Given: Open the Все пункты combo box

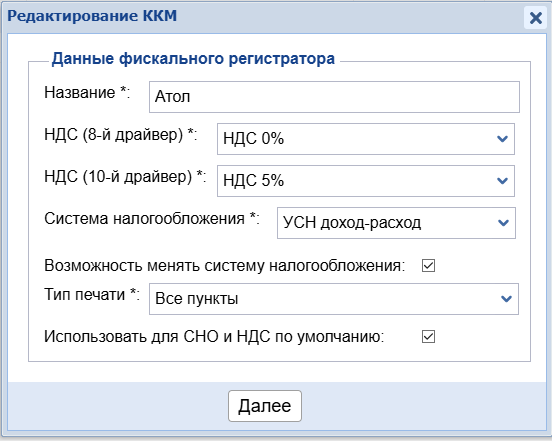Looking at the screenshot, I should click(x=334, y=299).
